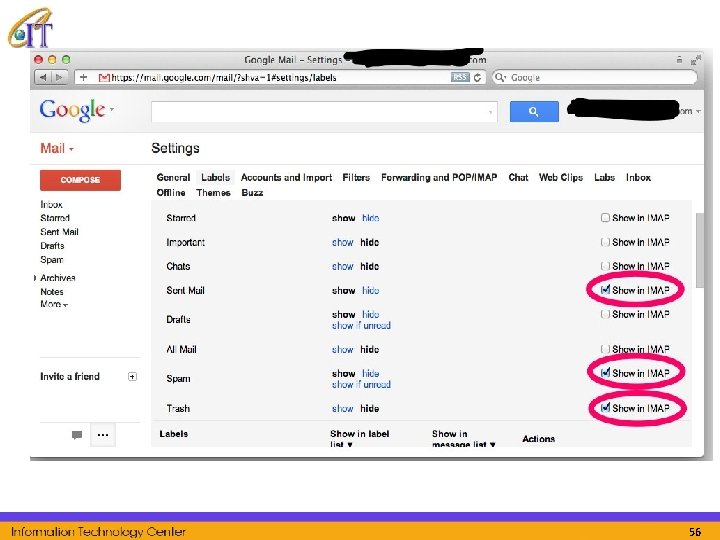
Task: Open the Web Clips tab
Action: point(561,178)
